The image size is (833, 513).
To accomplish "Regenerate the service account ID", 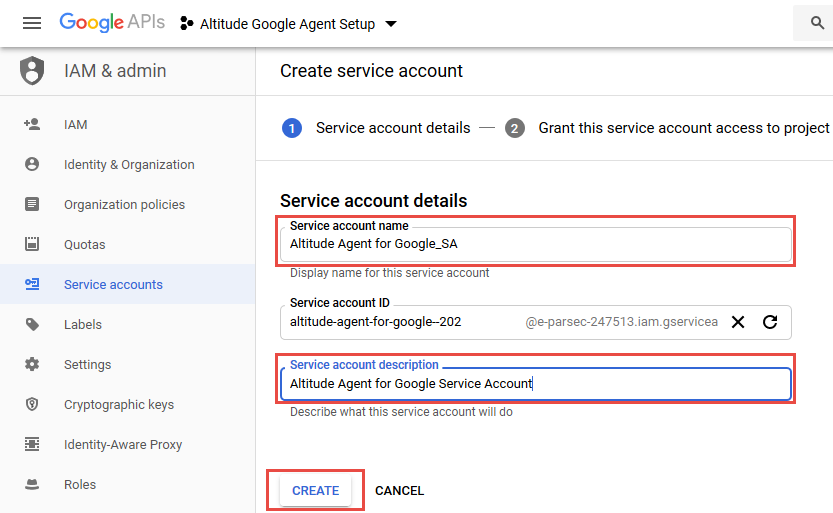I will pos(770,322).
